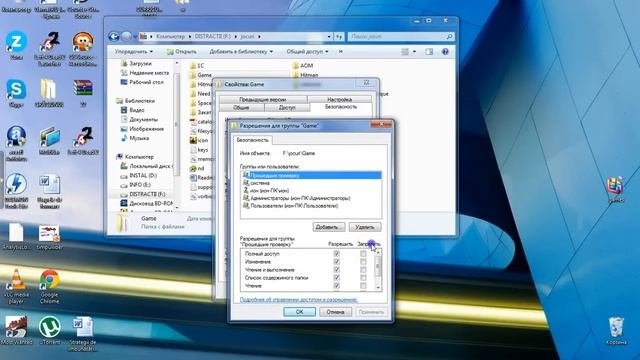
Task: Check Deny box for Полный доступ
Action: tap(363, 253)
